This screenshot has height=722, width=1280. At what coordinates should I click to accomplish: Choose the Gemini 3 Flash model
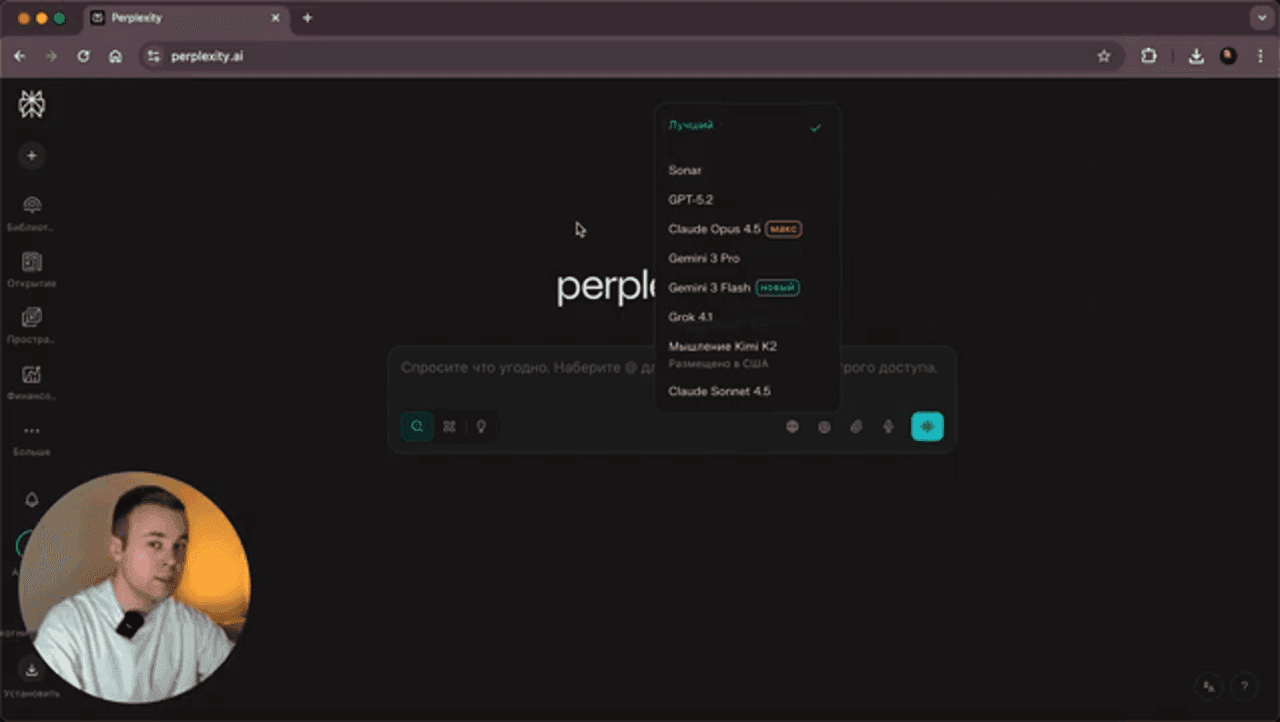tap(746, 288)
